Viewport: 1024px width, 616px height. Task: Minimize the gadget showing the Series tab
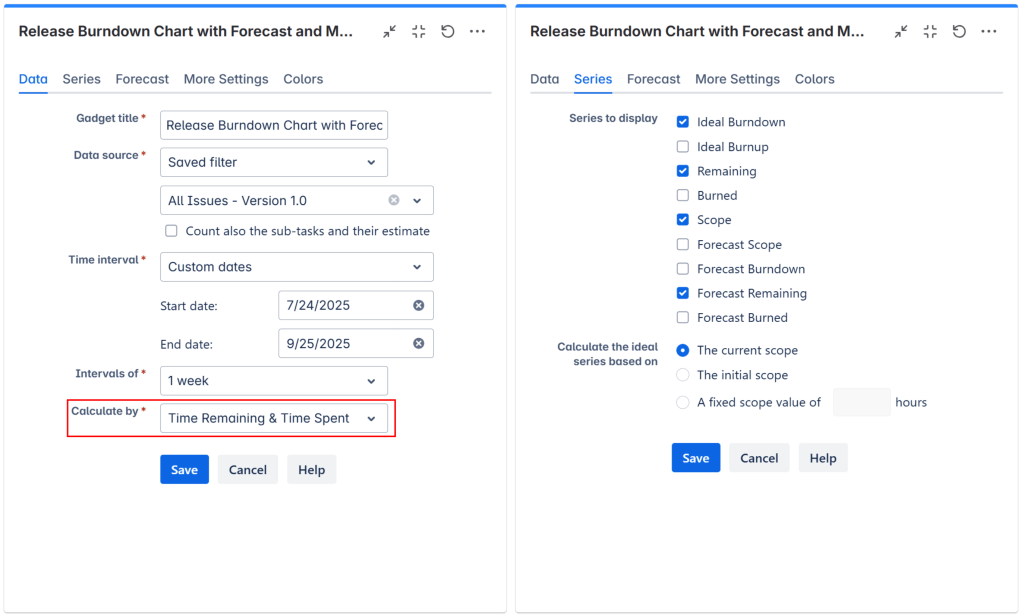[x=901, y=32]
